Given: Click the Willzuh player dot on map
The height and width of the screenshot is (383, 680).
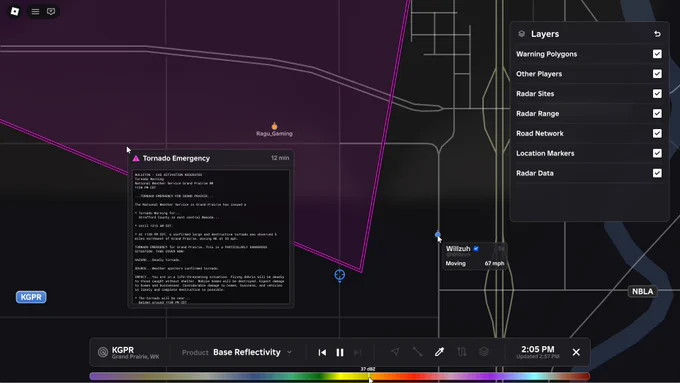Looking at the screenshot, I should pyautogui.click(x=438, y=235).
